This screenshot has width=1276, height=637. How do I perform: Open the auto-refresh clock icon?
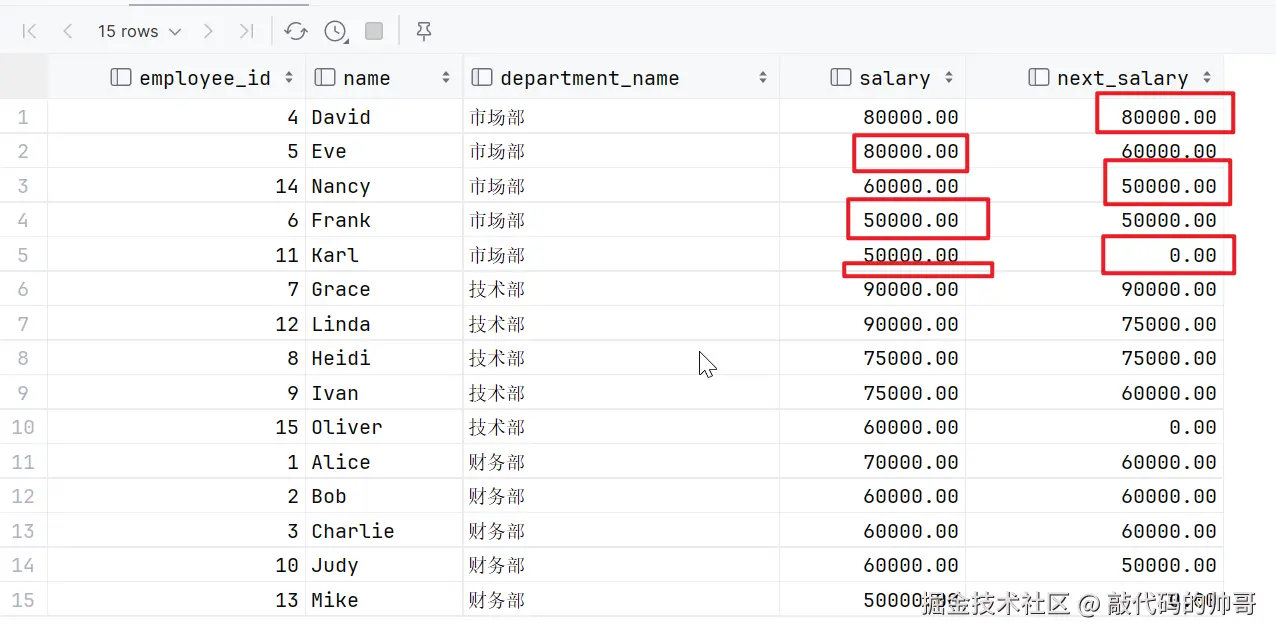point(336,32)
